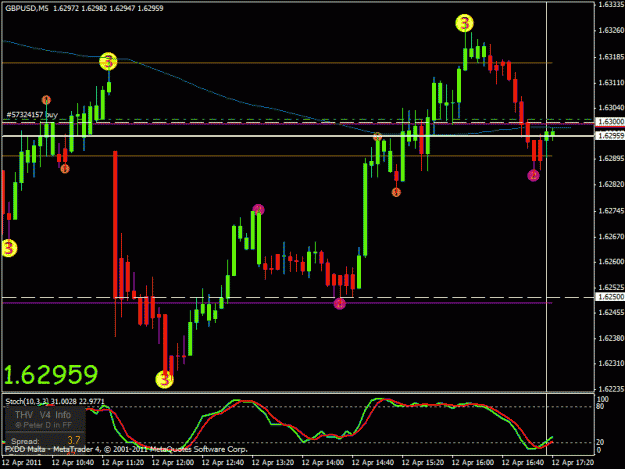Click the 12 Apr 14:40 time label

point(373,463)
